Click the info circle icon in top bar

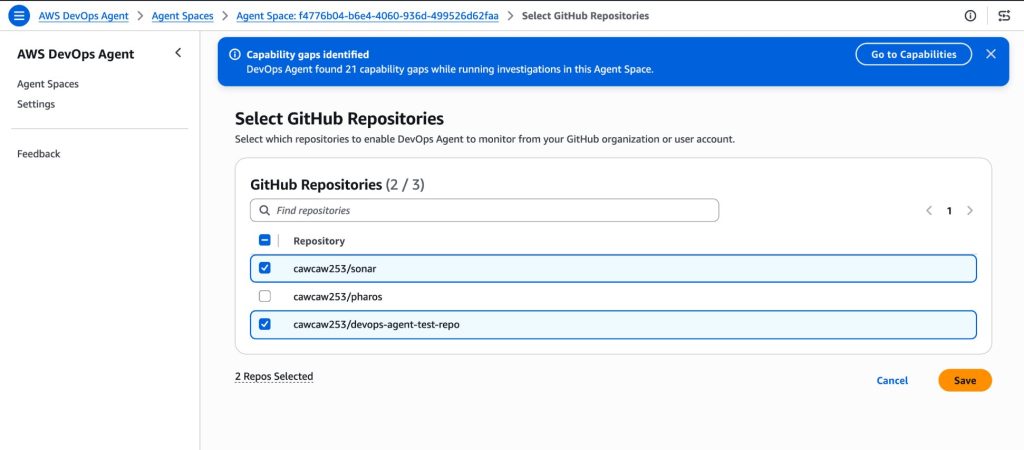click(970, 16)
